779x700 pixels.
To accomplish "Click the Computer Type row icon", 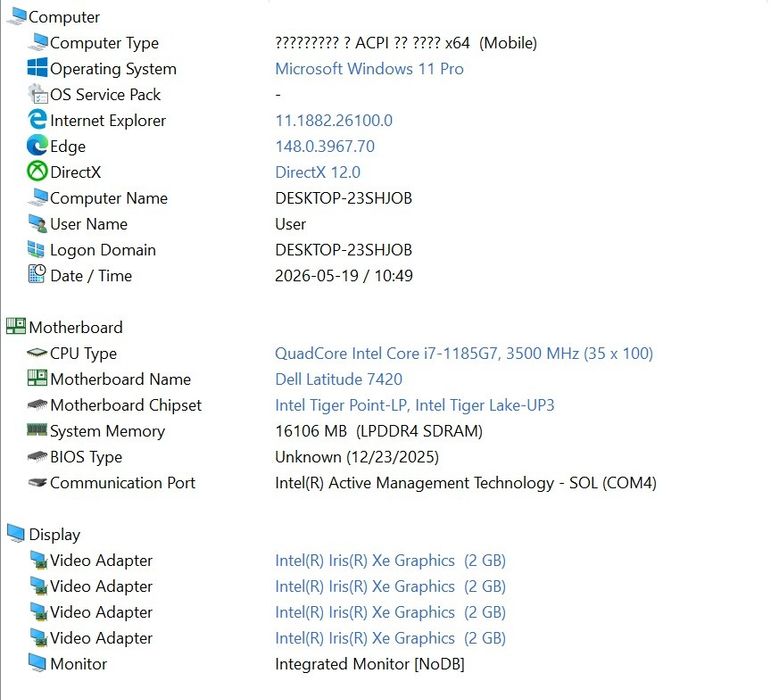I will [37, 42].
